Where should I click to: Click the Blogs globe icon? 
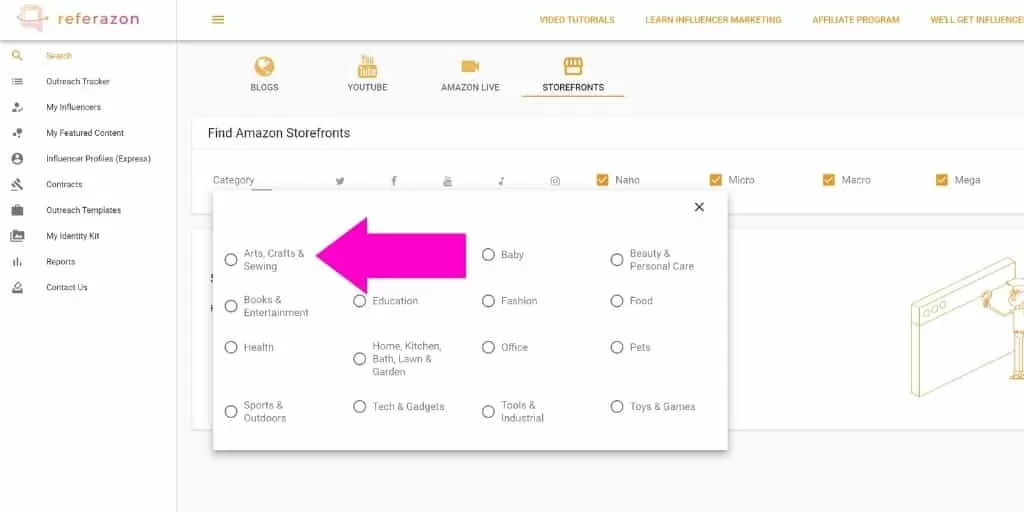[264, 67]
